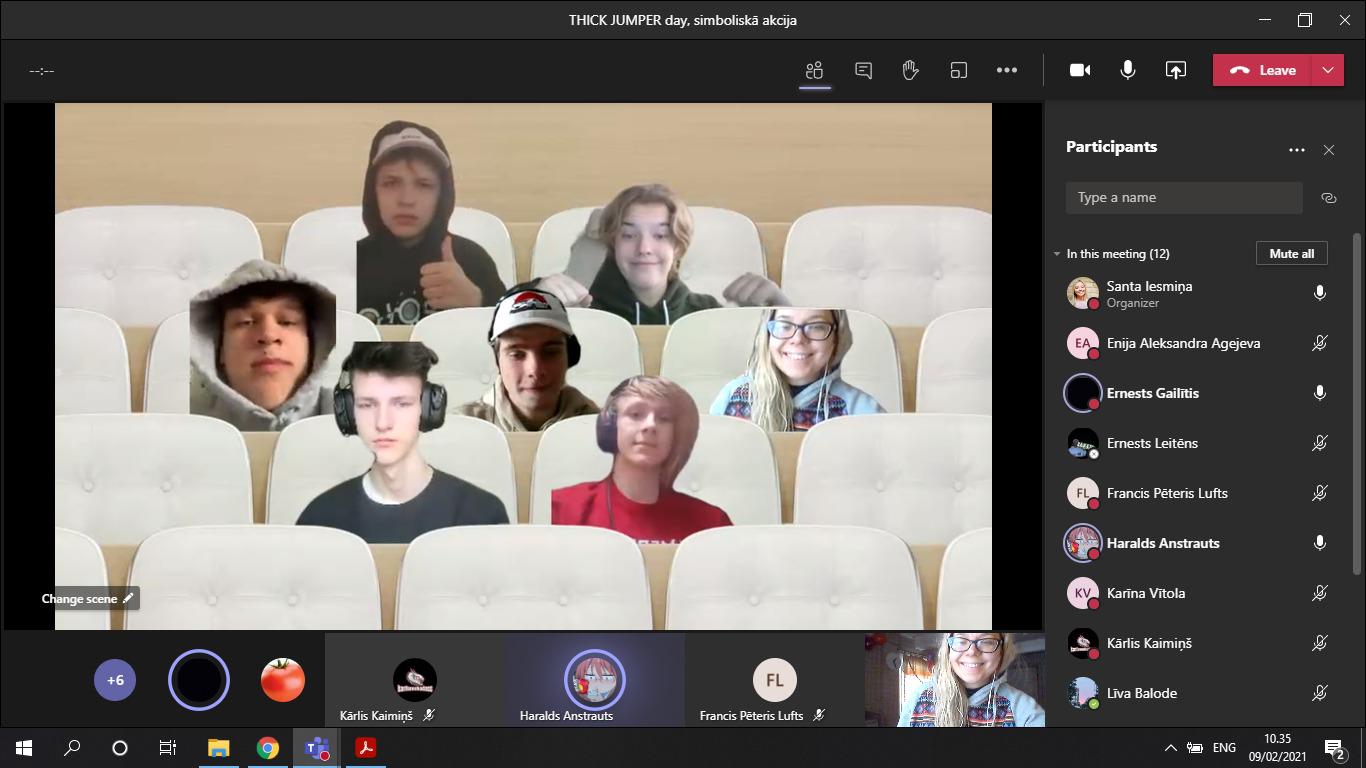Viewport: 1366px width, 768px height.
Task: Toggle your microphone mute
Action: coord(1128,70)
